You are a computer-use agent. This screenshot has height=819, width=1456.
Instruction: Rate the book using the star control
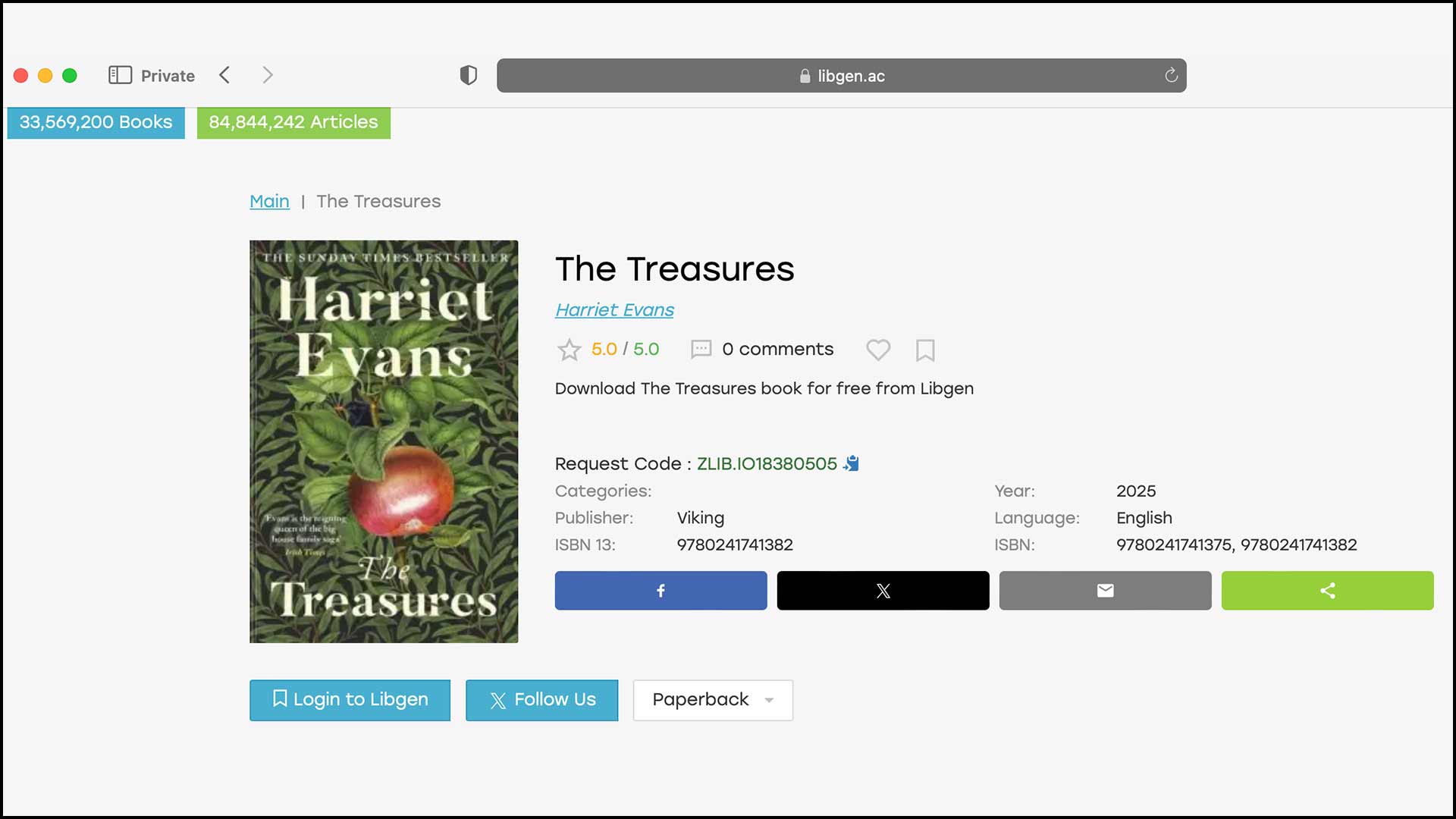click(570, 350)
